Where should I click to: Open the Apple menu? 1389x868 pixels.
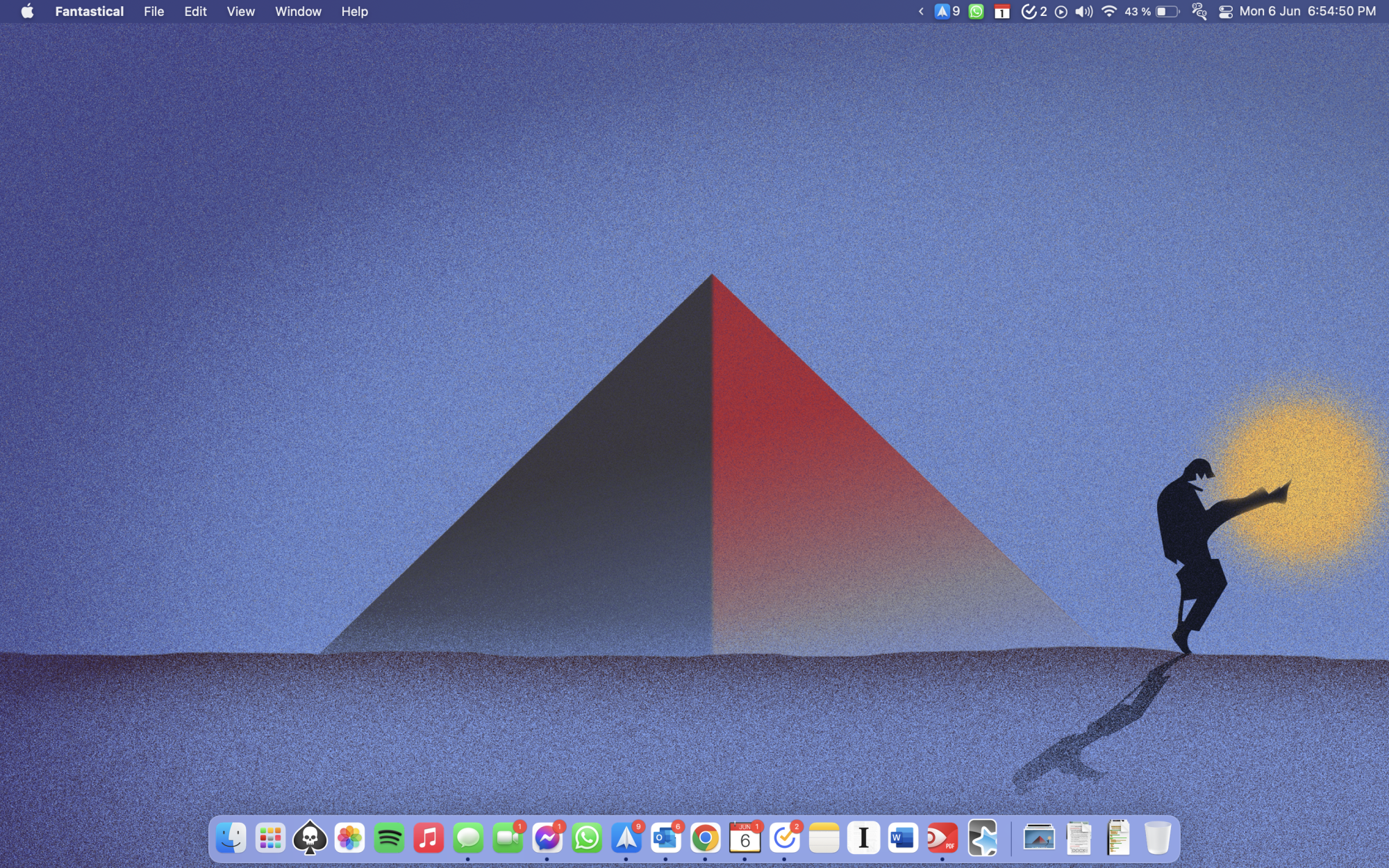pos(27,12)
